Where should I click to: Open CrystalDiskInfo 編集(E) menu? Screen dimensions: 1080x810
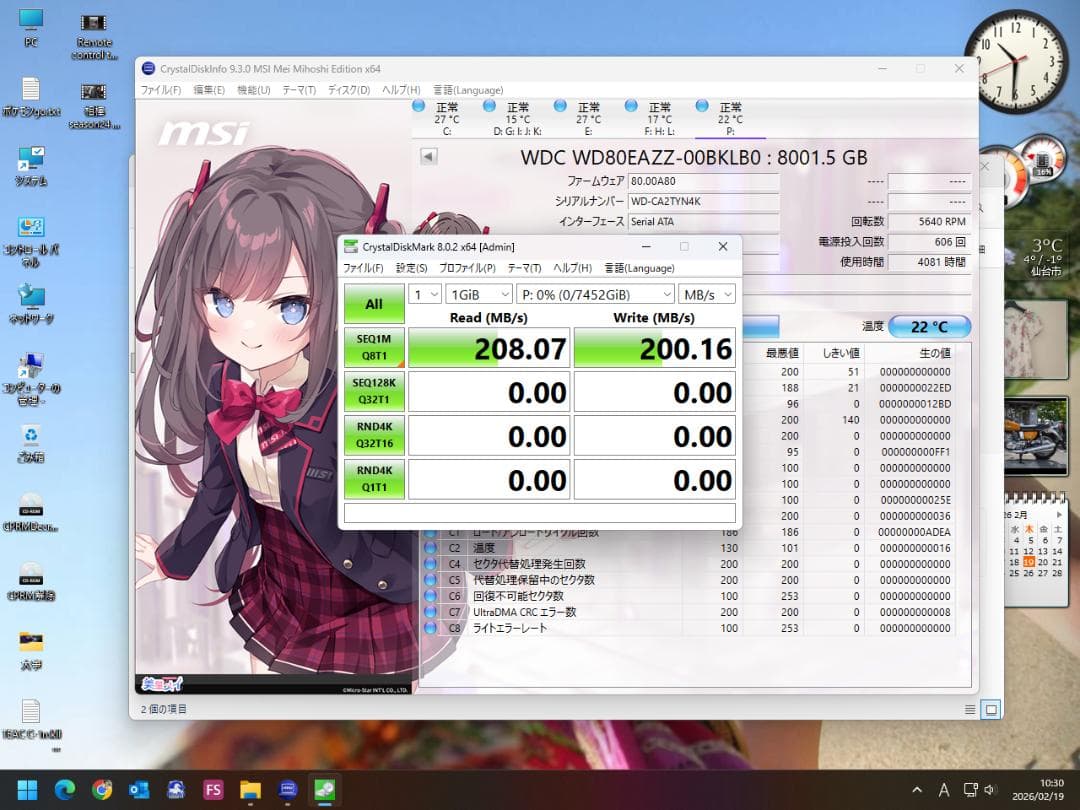point(209,90)
